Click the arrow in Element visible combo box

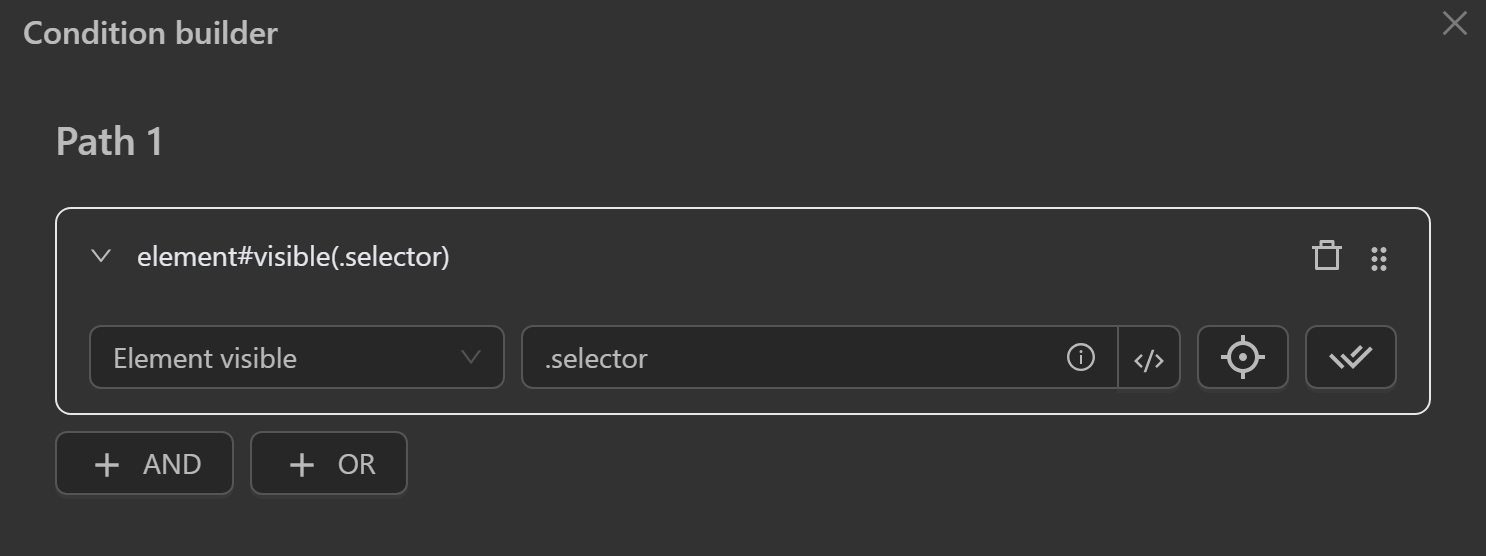[x=470, y=357]
